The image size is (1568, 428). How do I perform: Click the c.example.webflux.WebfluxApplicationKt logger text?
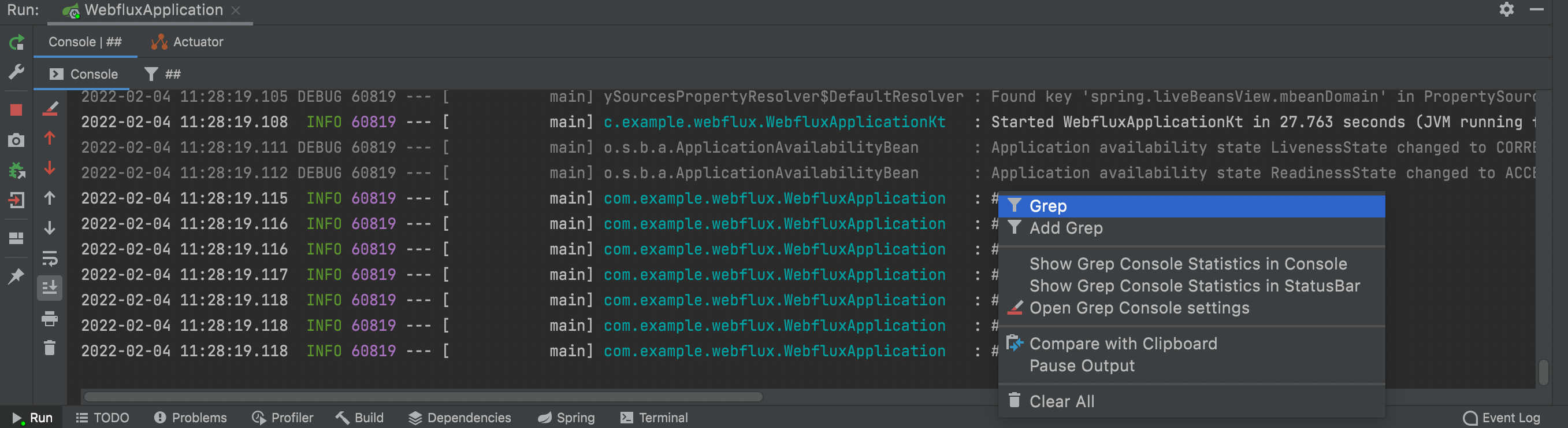point(774,122)
